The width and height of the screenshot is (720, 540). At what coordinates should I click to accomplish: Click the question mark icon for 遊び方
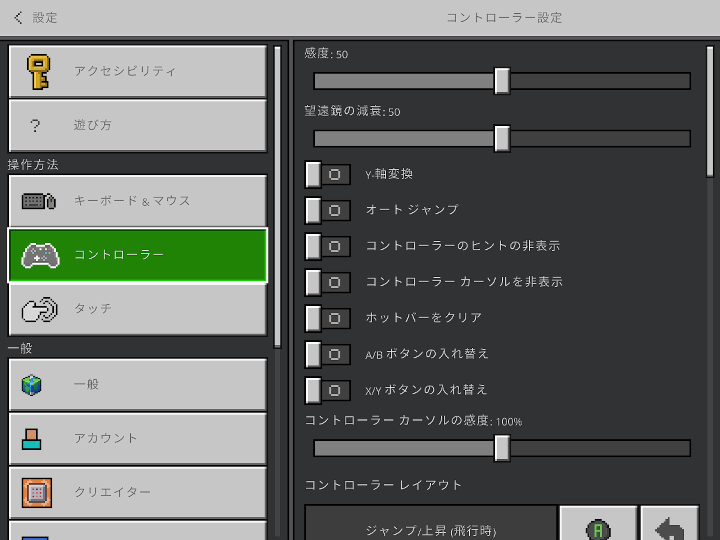point(35,125)
